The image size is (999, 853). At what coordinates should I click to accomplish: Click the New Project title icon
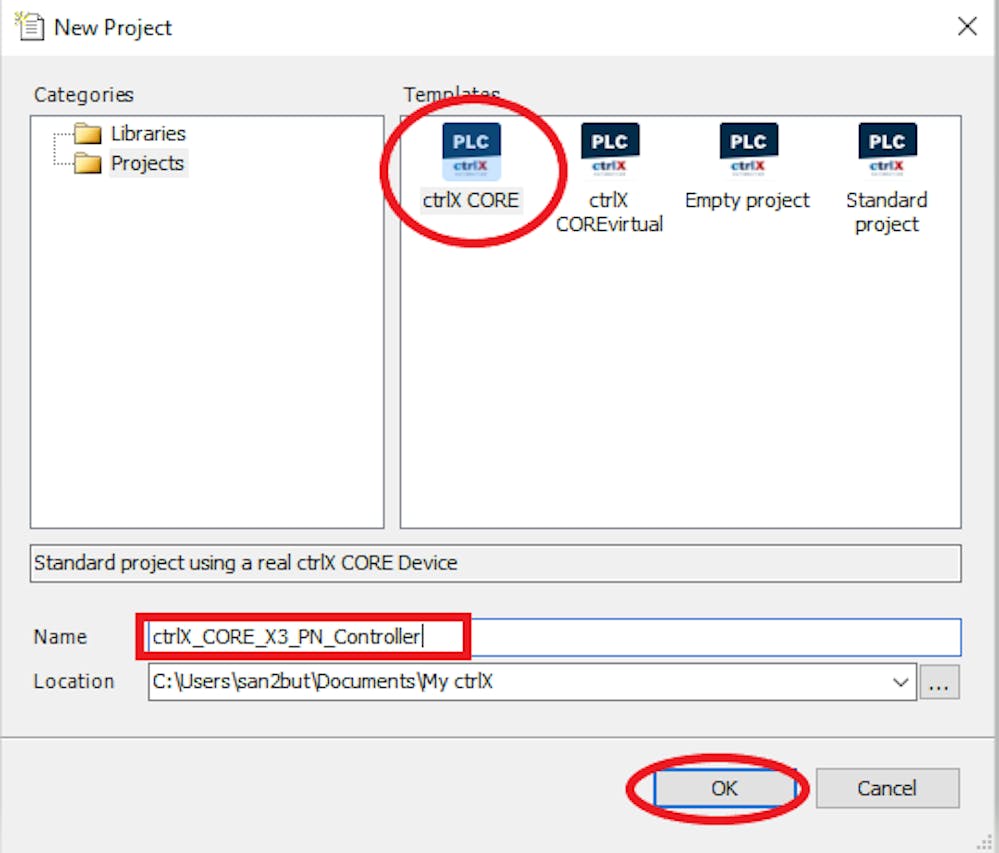pyautogui.click(x=29, y=27)
